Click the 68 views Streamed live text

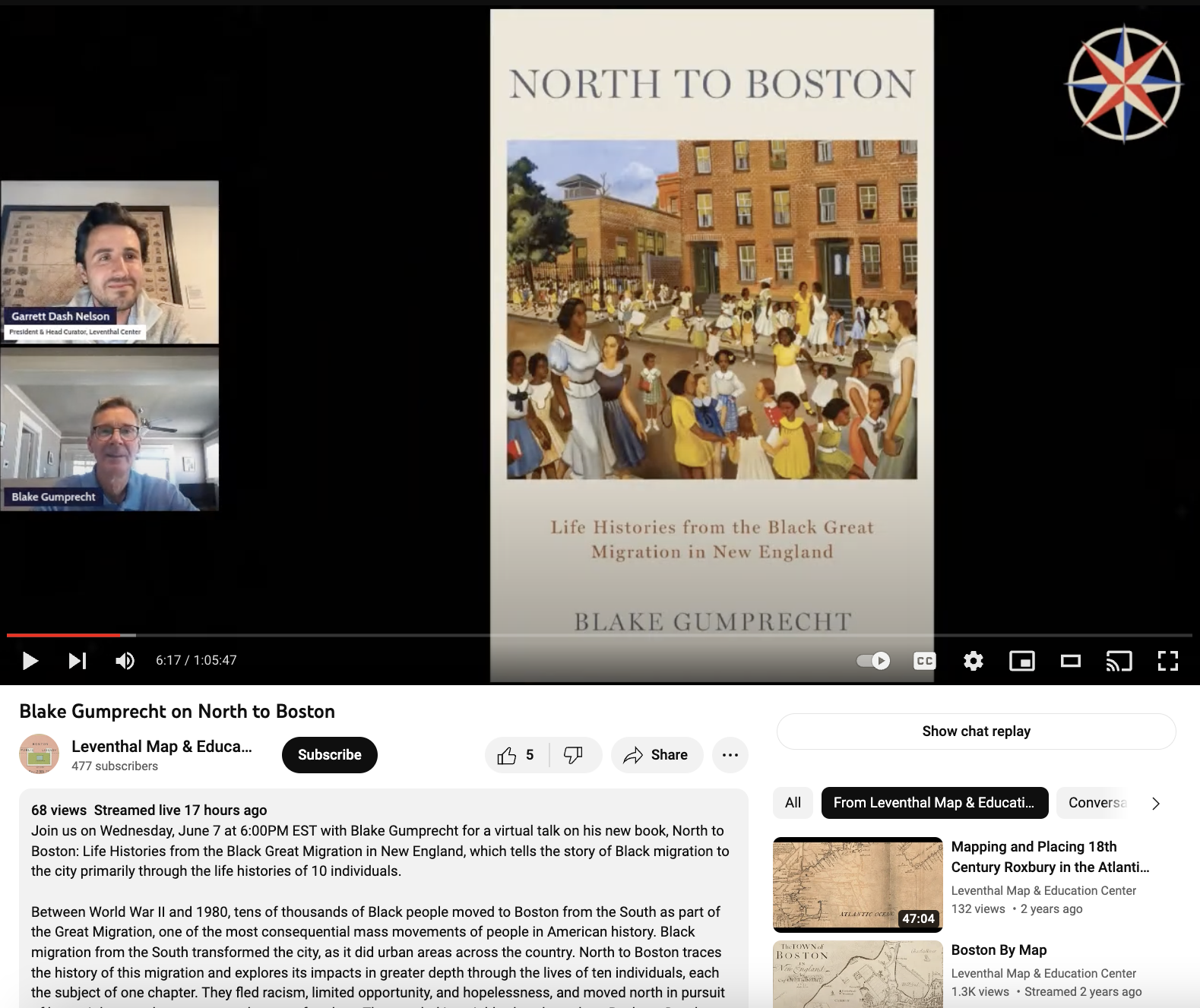(149, 811)
